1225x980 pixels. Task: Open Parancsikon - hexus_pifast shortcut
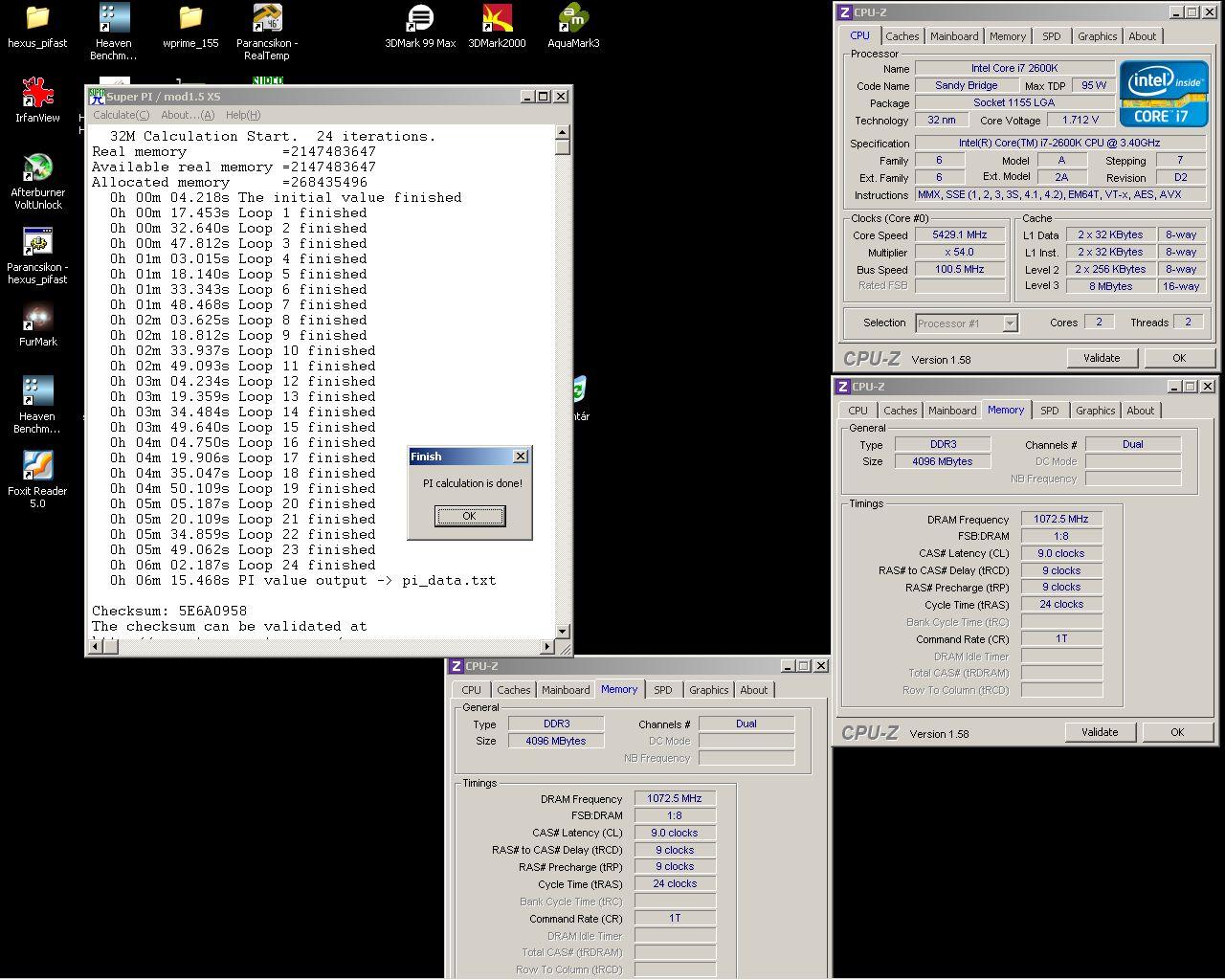pyautogui.click(x=37, y=256)
